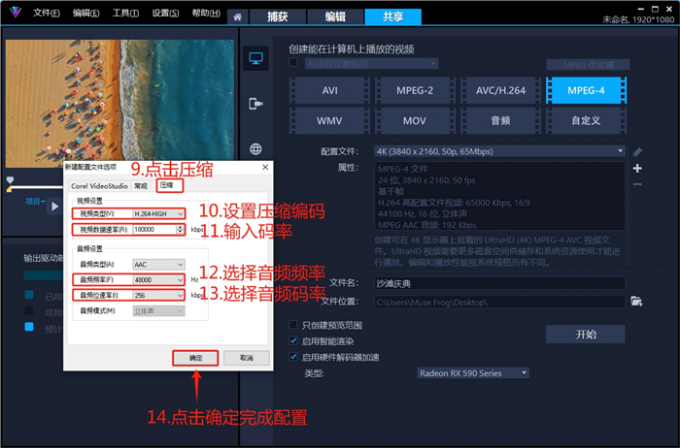The height and width of the screenshot is (448, 680).
Task: Open the 编辑 menu
Action: tap(85, 13)
